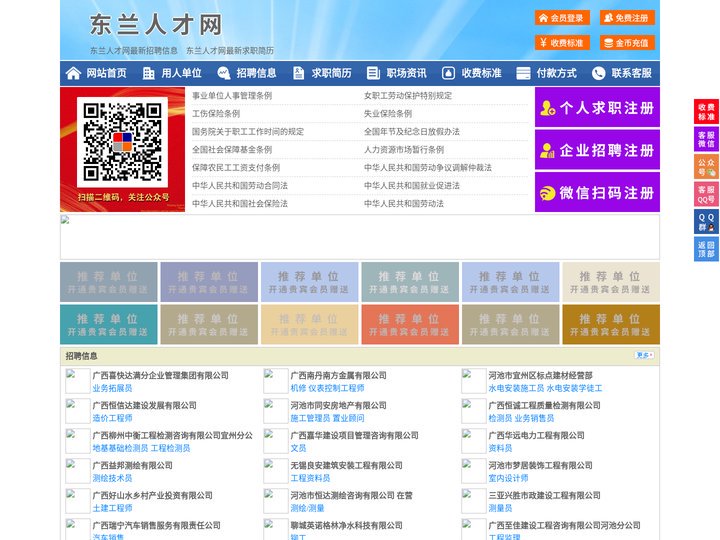Open the 网站首页 menu item
720x540 pixels.
107,73
